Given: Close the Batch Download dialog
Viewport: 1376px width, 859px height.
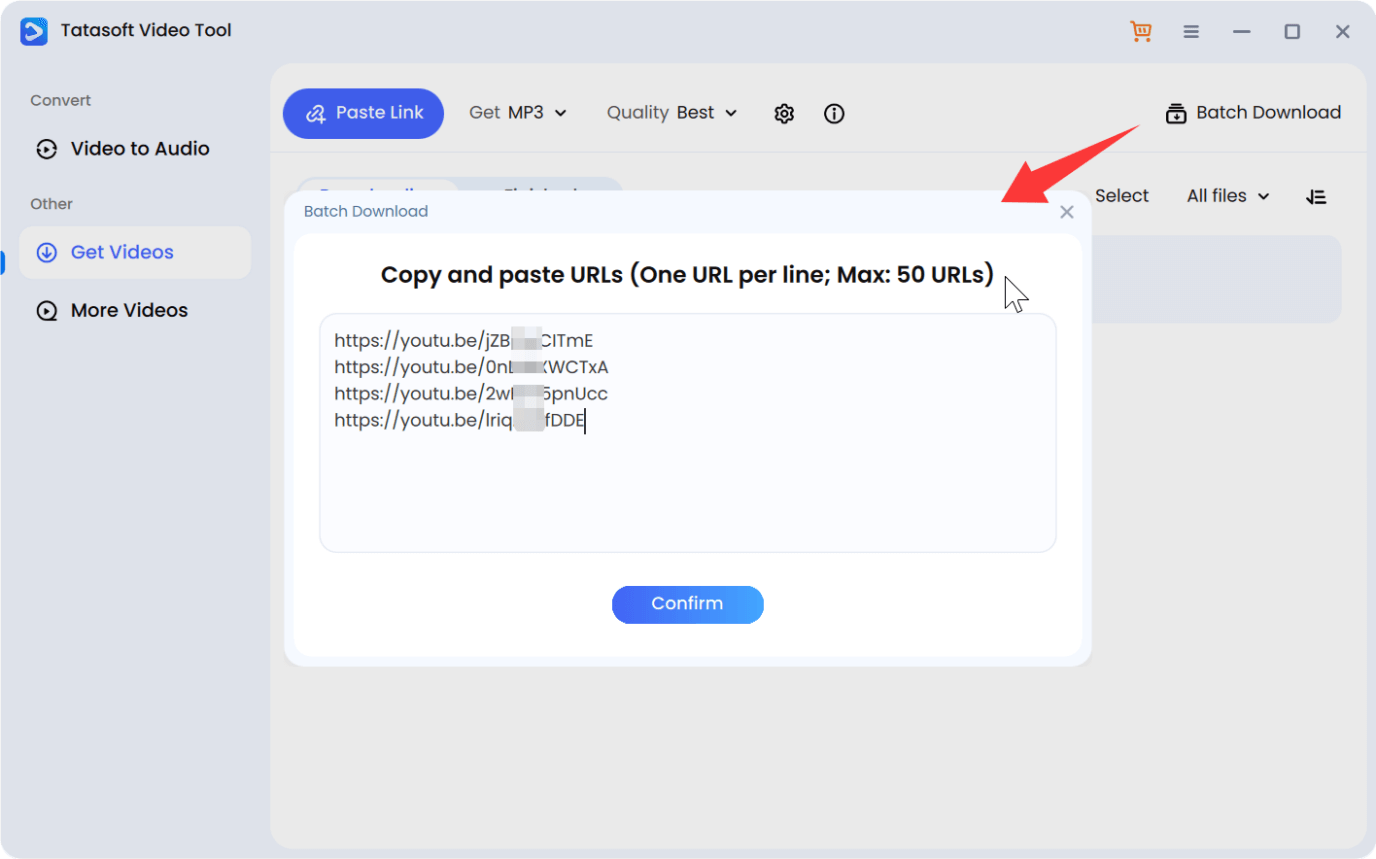Looking at the screenshot, I should click(x=1066, y=211).
